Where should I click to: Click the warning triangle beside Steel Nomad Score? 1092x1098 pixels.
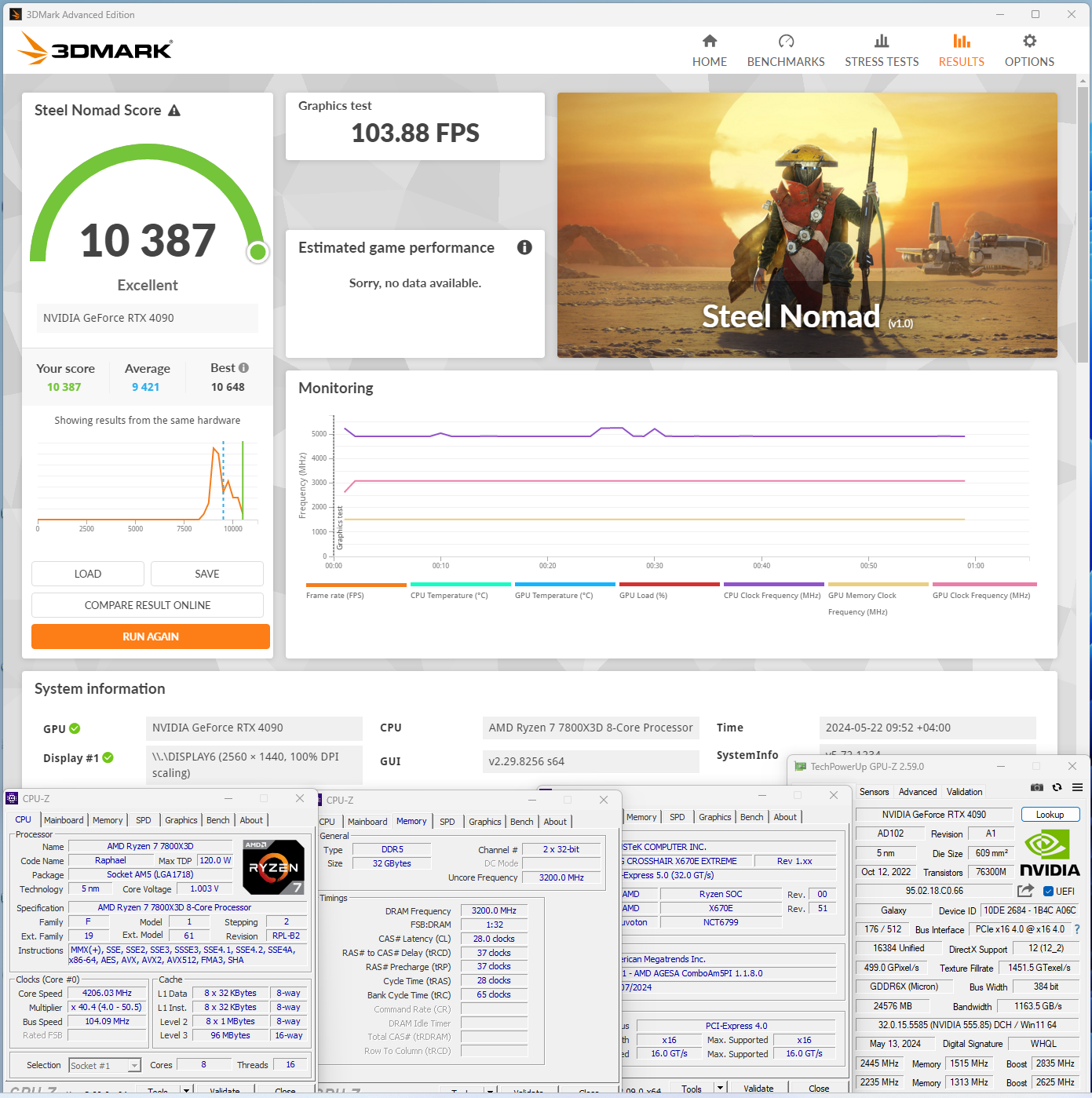[x=174, y=111]
